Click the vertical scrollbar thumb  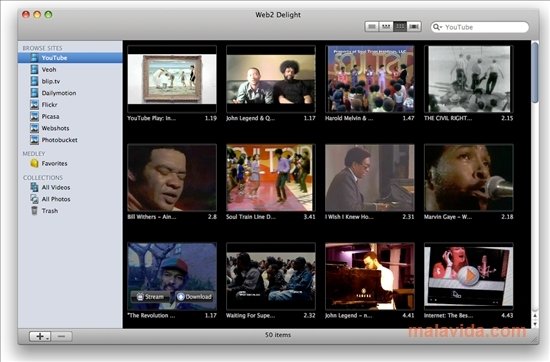coord(535,72)
